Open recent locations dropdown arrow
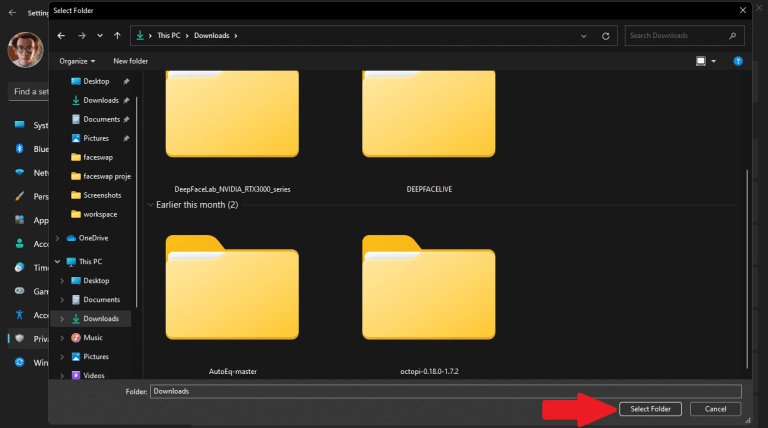Screen dimensions: 768x428 (x=100, y=36)
